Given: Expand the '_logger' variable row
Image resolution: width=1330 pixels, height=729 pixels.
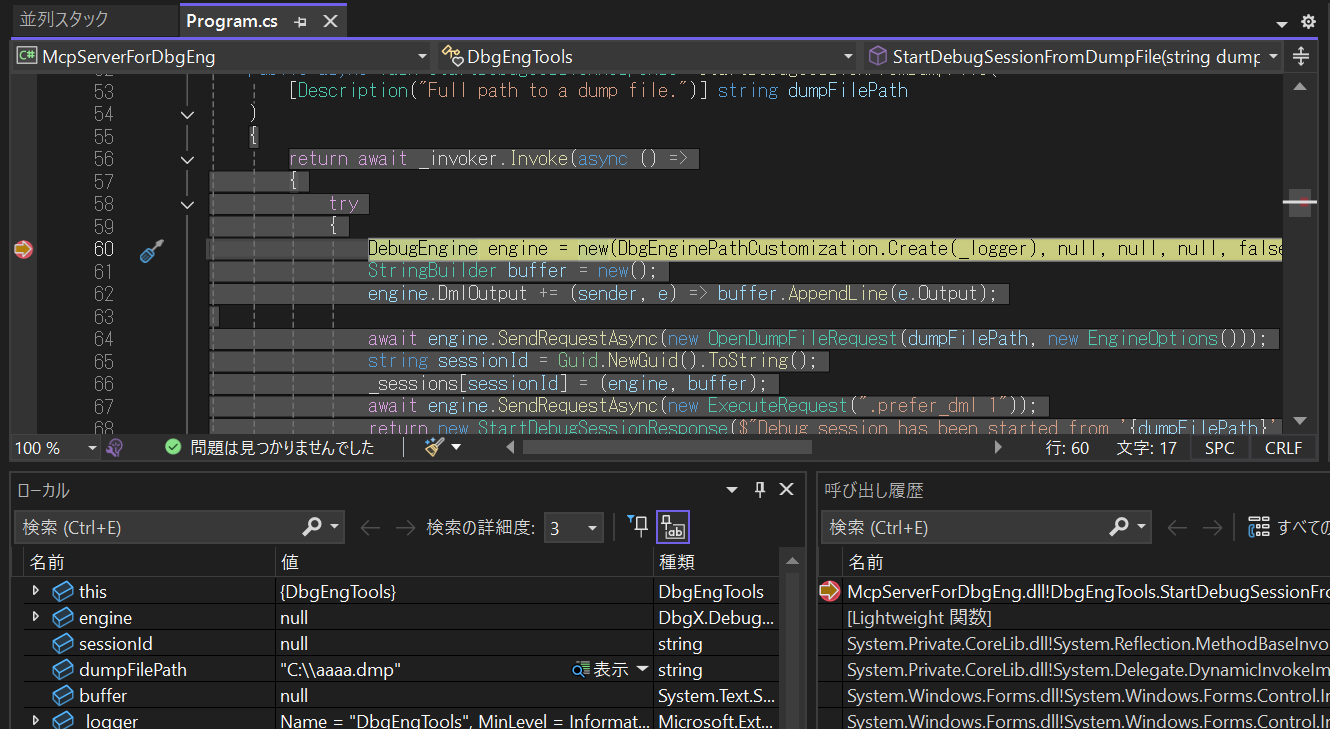Looking at the screenshot, I should click(x=36, y=720).
